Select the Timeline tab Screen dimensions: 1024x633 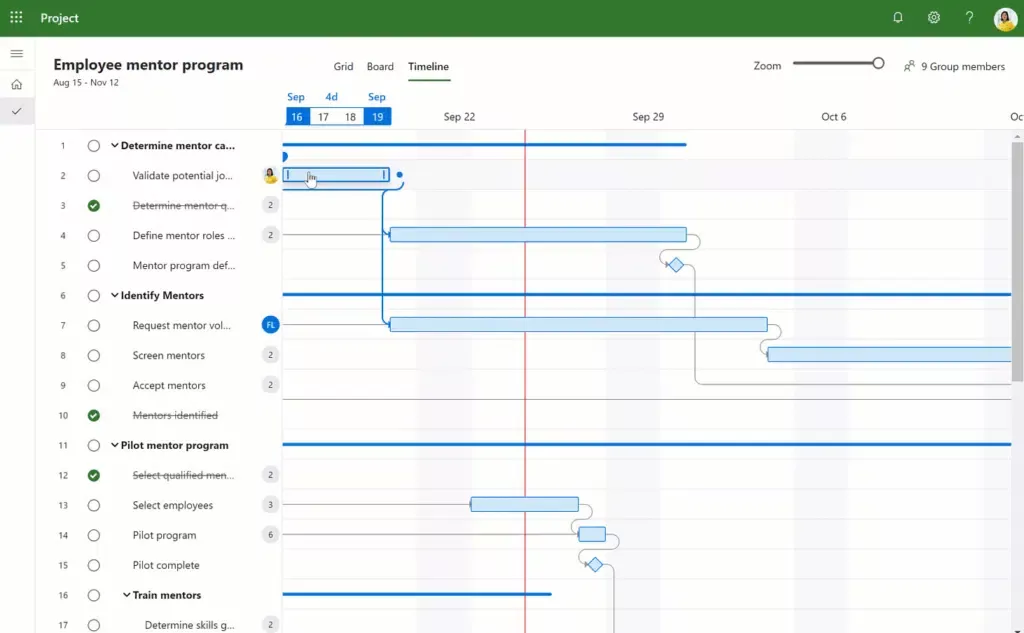[x=428, y=66]
